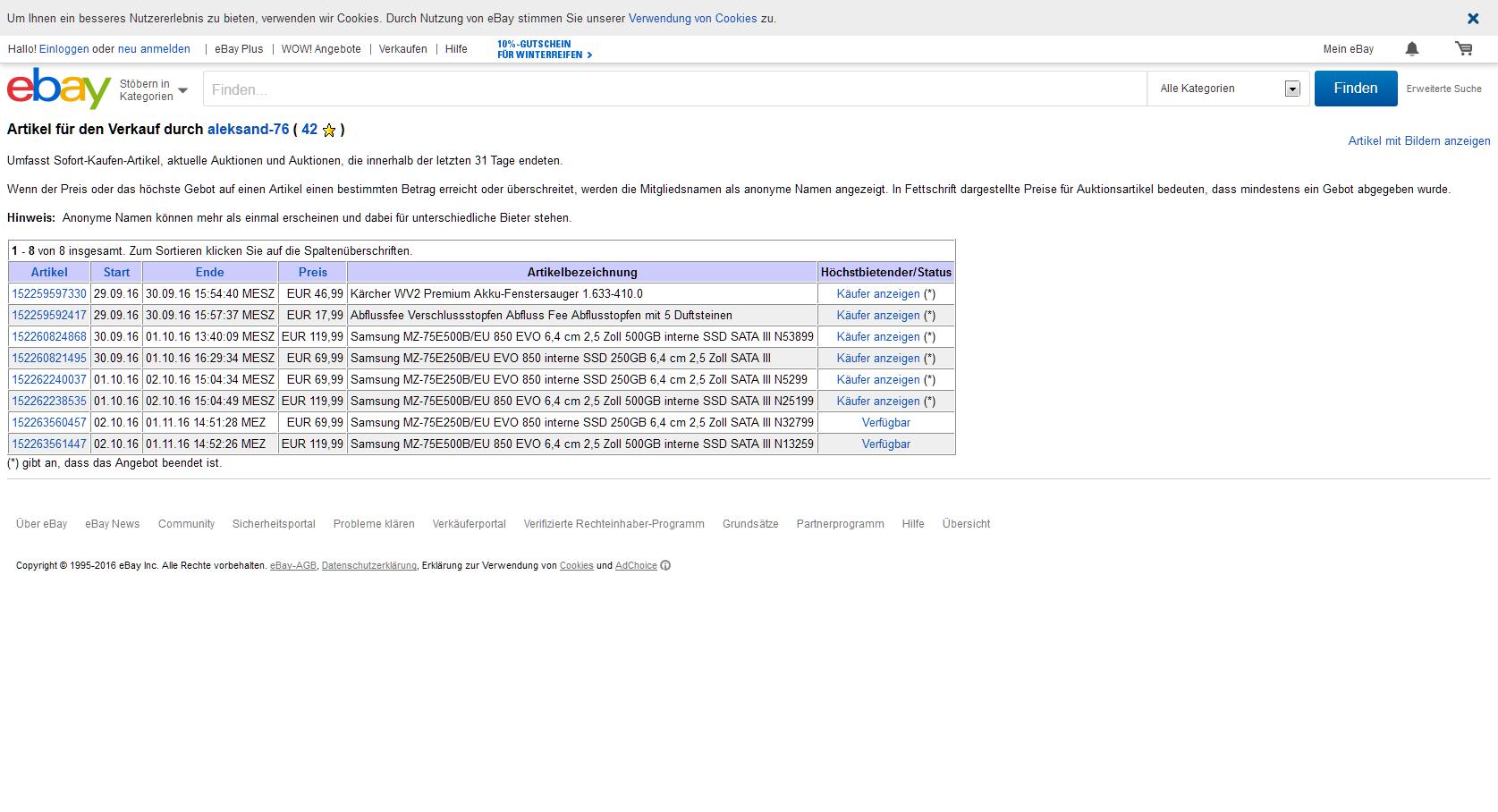Sort by Ende column header

coord(210,272)
